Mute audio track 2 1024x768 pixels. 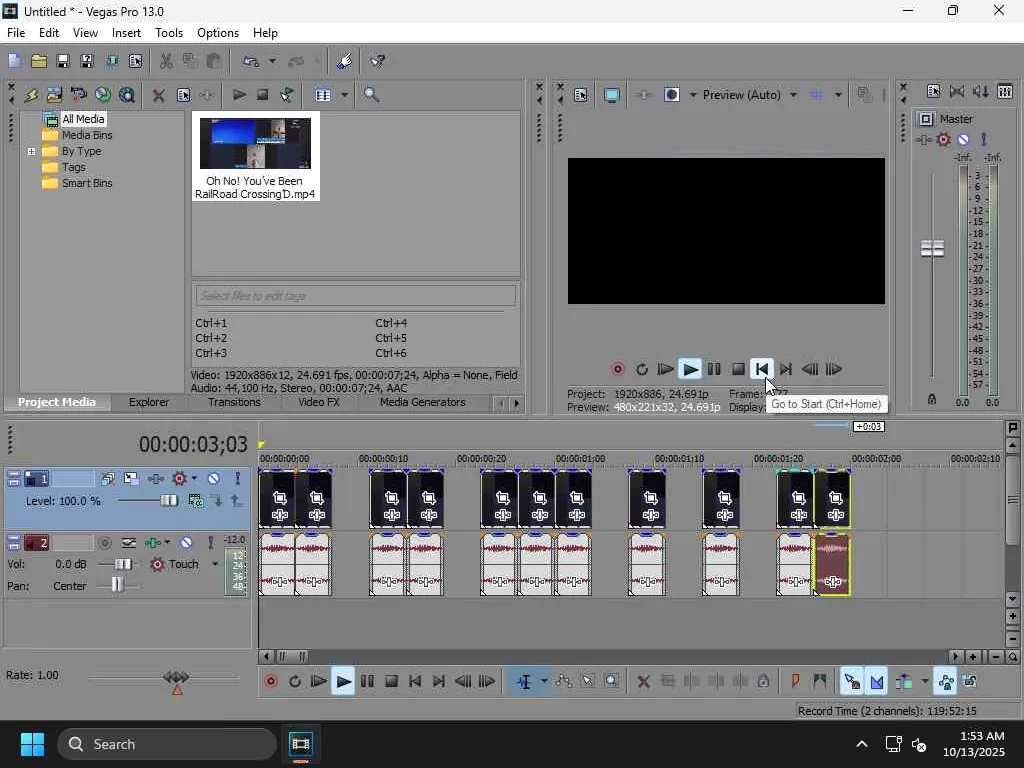[x=186, y=543]
